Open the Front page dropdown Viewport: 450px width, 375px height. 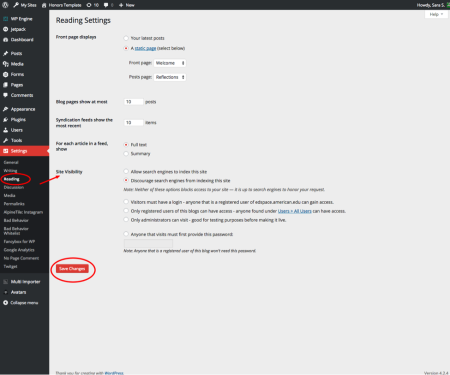click(x=170, y=63)
